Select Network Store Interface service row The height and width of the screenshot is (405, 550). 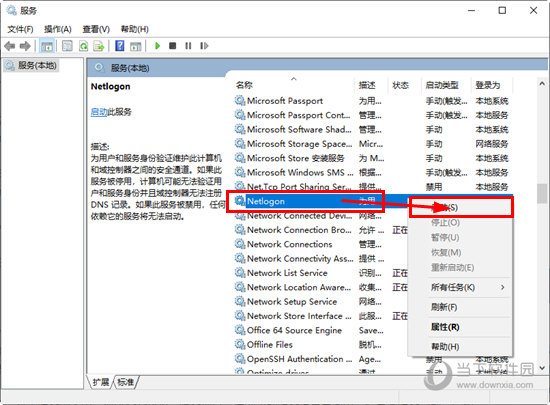pyautogui.click(x=321, y=316)
